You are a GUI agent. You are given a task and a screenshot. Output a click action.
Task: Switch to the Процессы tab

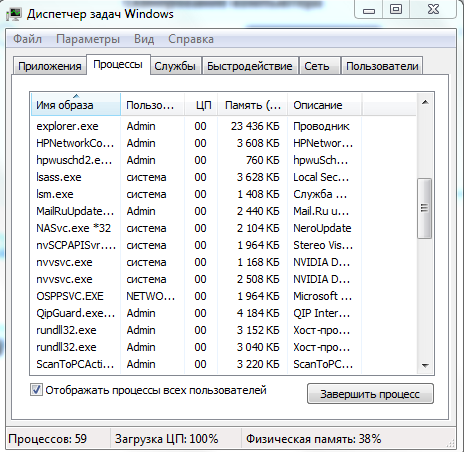(118, 64)
